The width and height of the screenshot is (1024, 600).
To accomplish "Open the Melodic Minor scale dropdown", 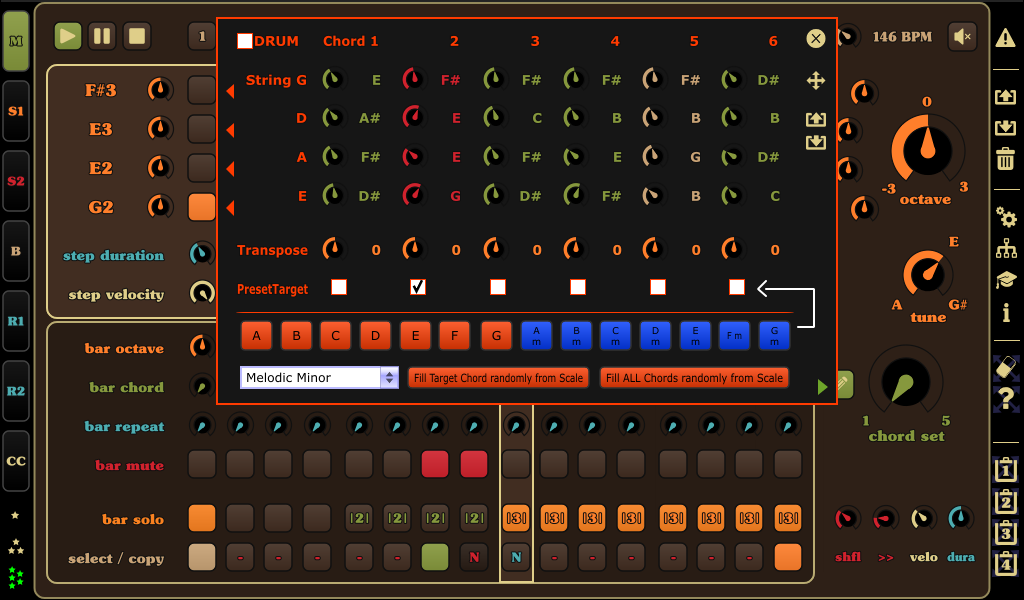I will pos(319,377).
